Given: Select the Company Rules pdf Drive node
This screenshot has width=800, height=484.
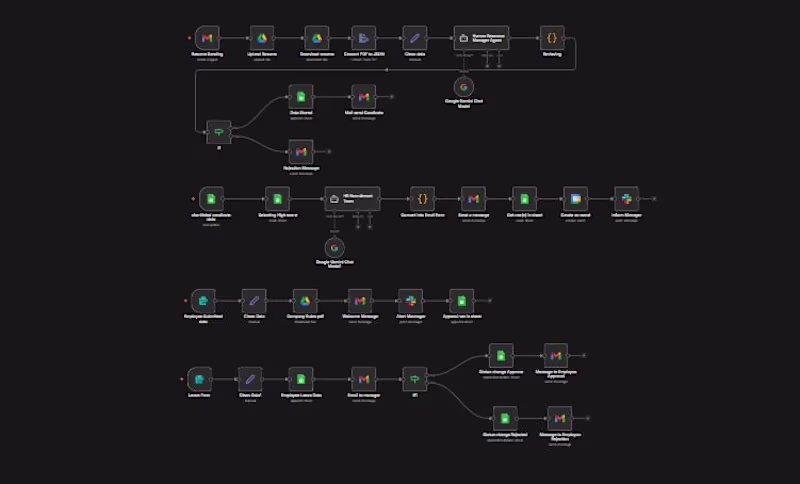Looking at the screenshot, I should coord(305,301).
